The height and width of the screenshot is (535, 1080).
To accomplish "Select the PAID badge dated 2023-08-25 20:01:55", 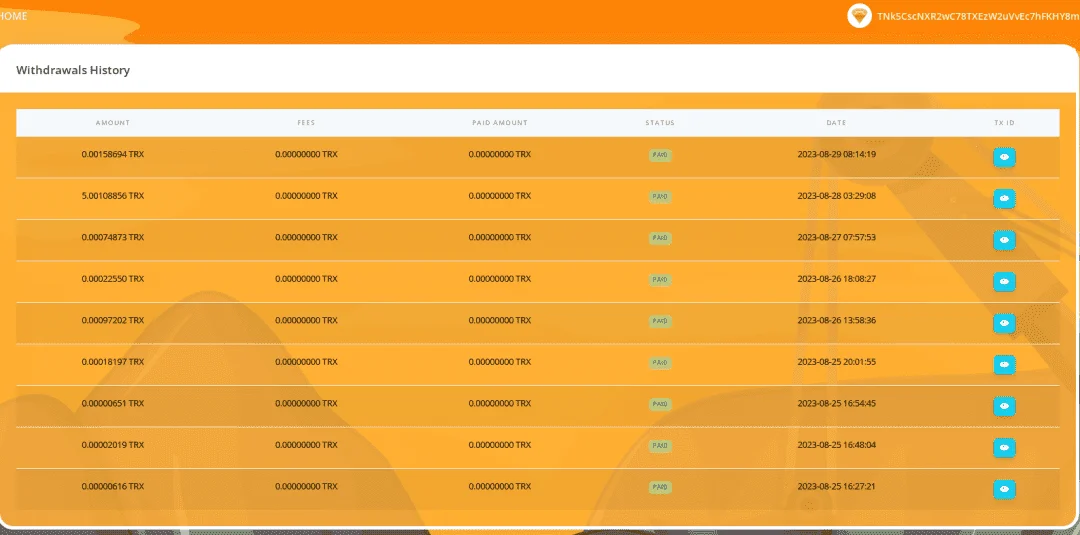I will pyautogui.click(x=660, y=363).
